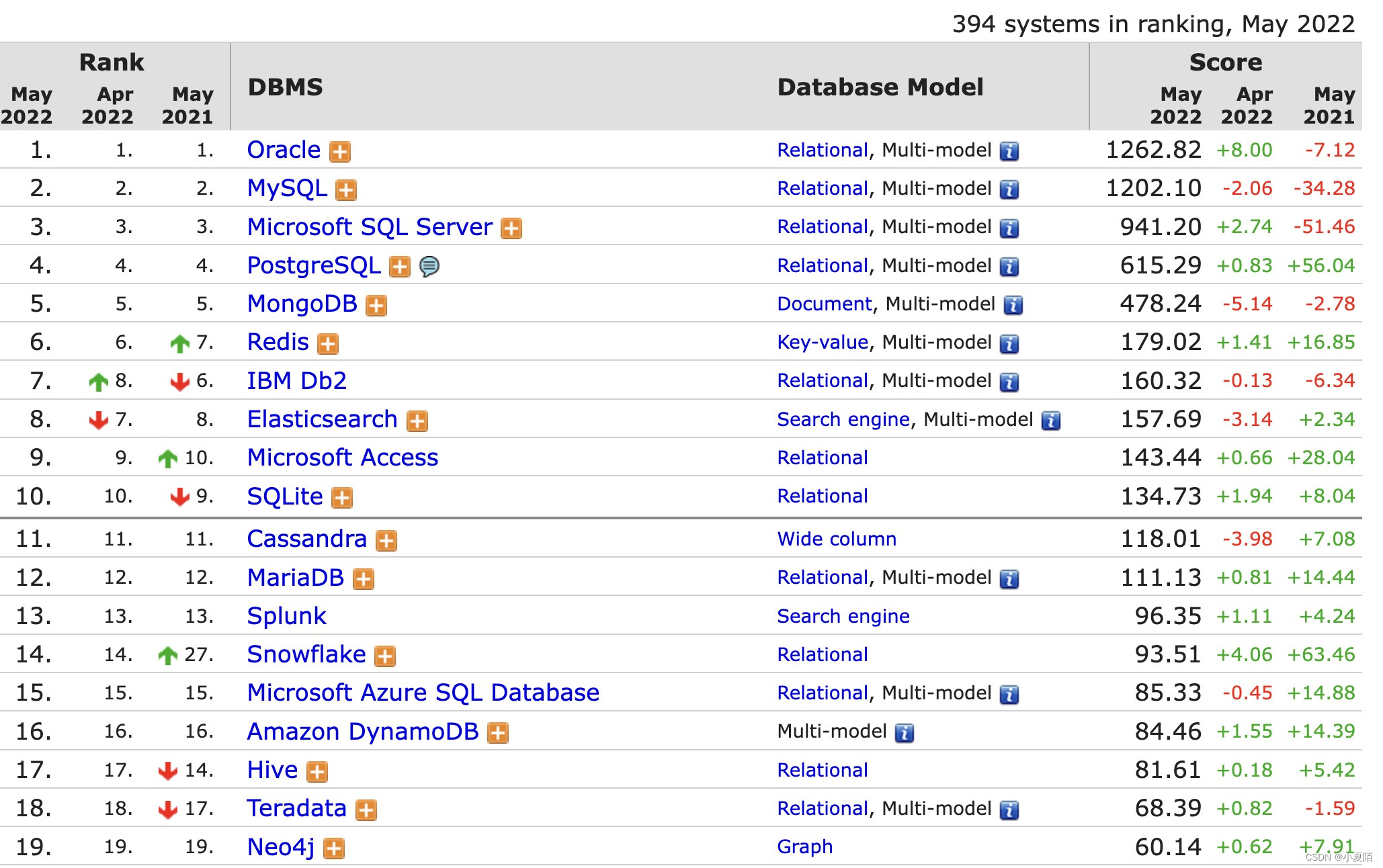Click Relational link in Microsoft Access row
The image size is (1383, 868).
click(x=823, y=458)
